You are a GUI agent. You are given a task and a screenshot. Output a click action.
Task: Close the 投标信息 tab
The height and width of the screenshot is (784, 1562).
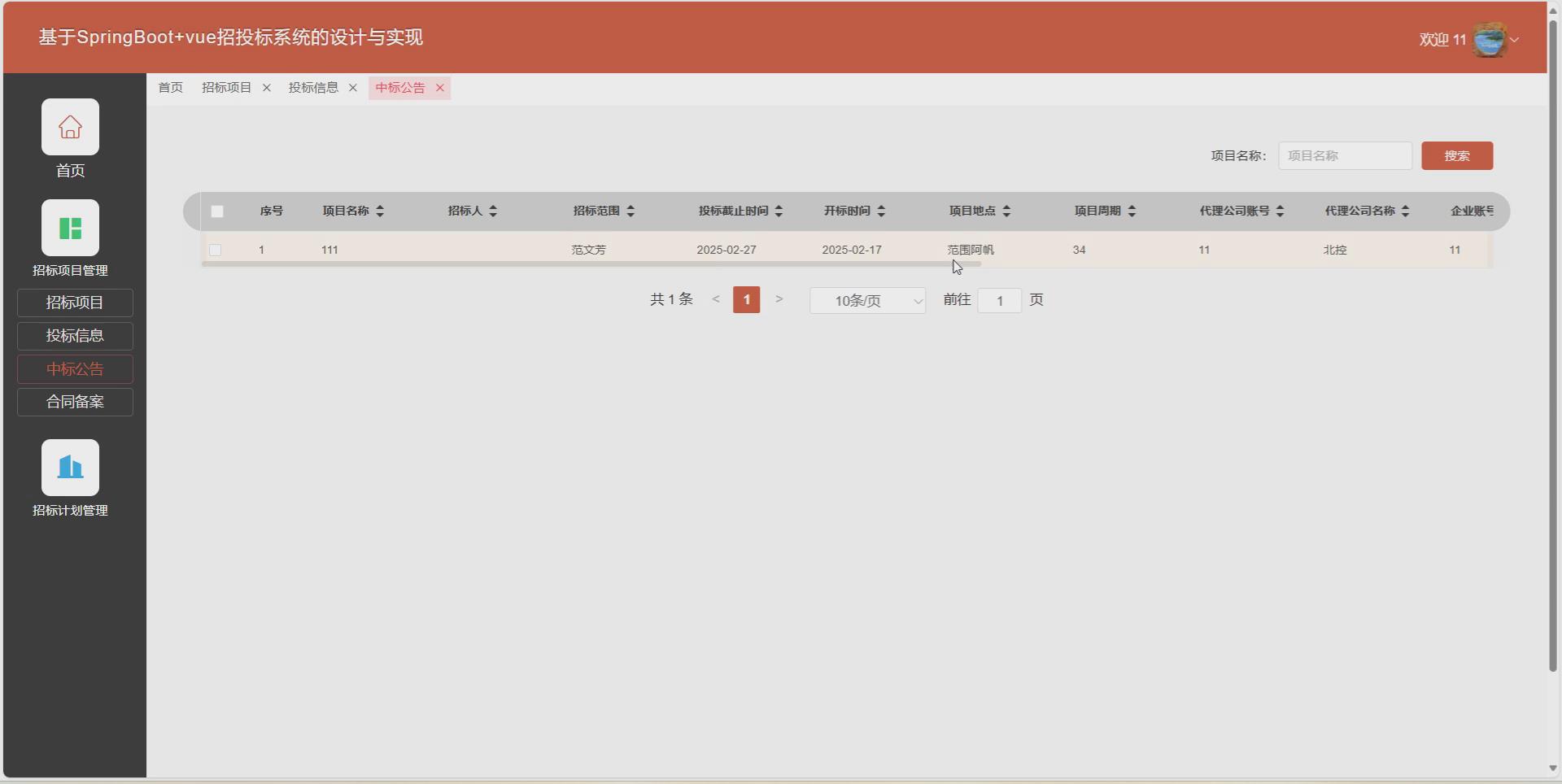point(352,88)
